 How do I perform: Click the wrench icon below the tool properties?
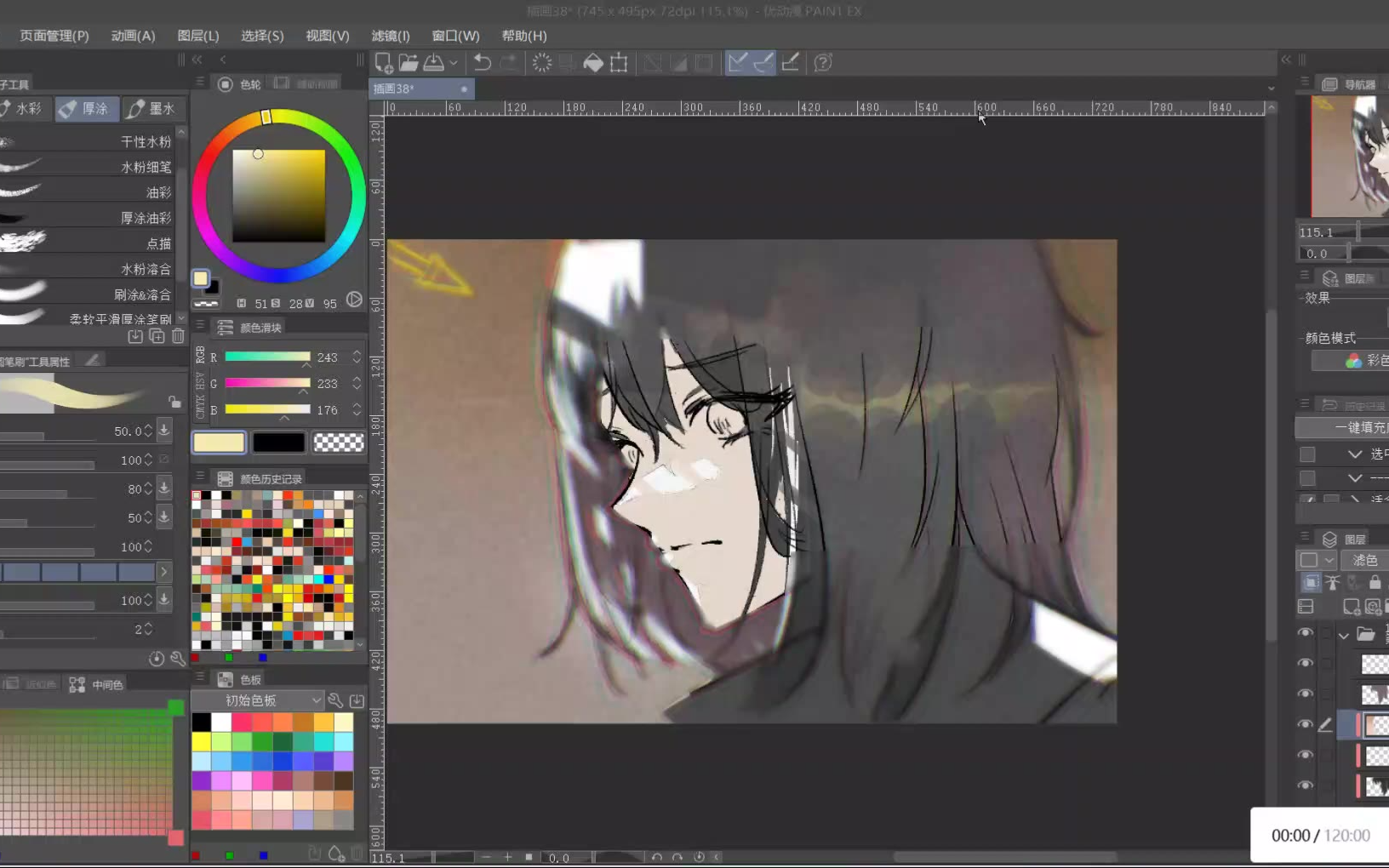pyautogui.click(x=178, y=659)
